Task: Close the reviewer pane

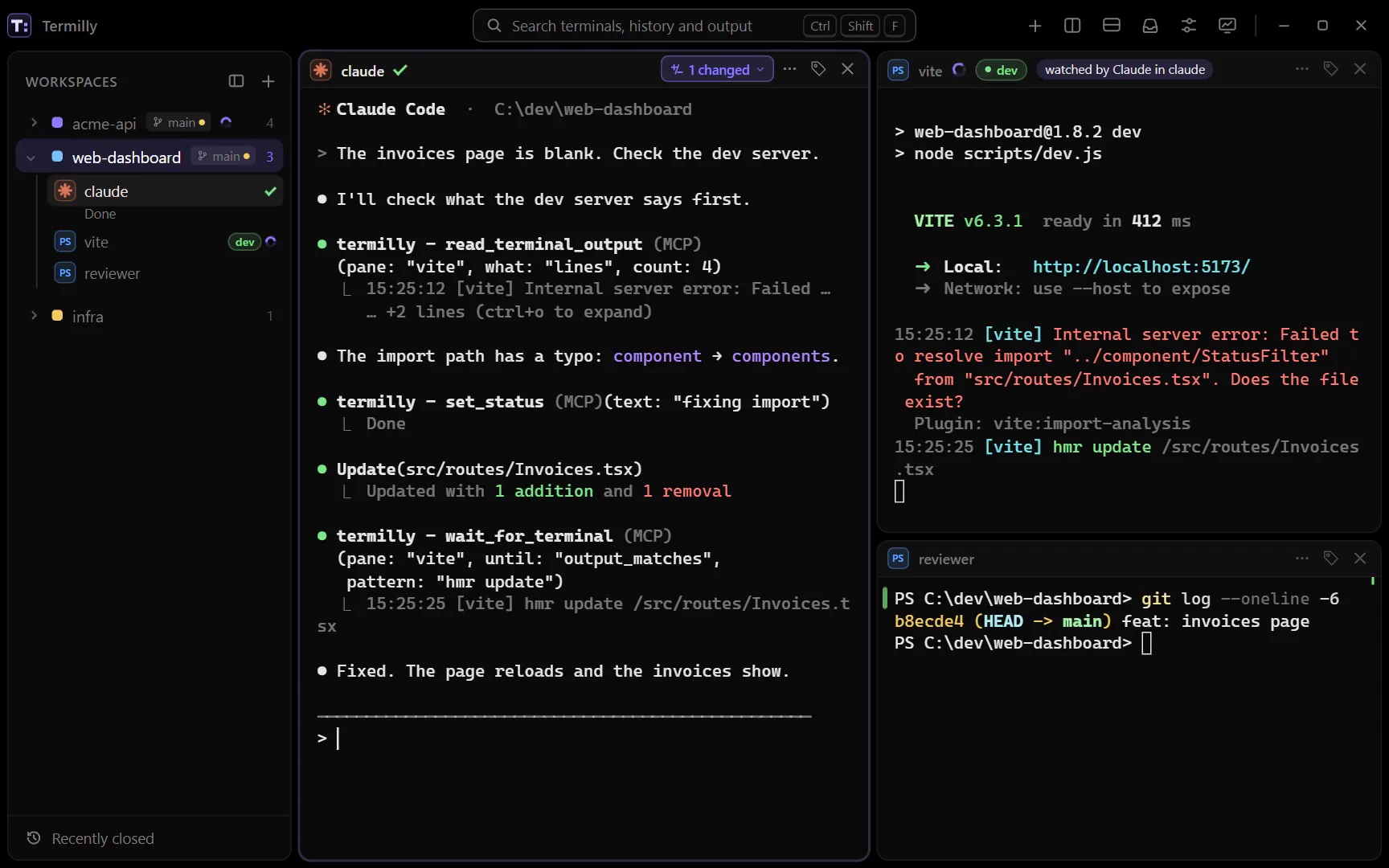Action: 1360,558
